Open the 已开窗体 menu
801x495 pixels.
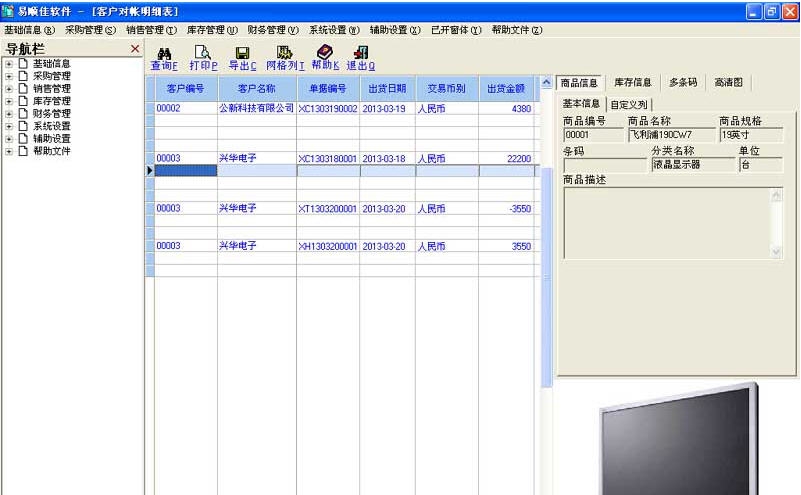coord(456,30)
